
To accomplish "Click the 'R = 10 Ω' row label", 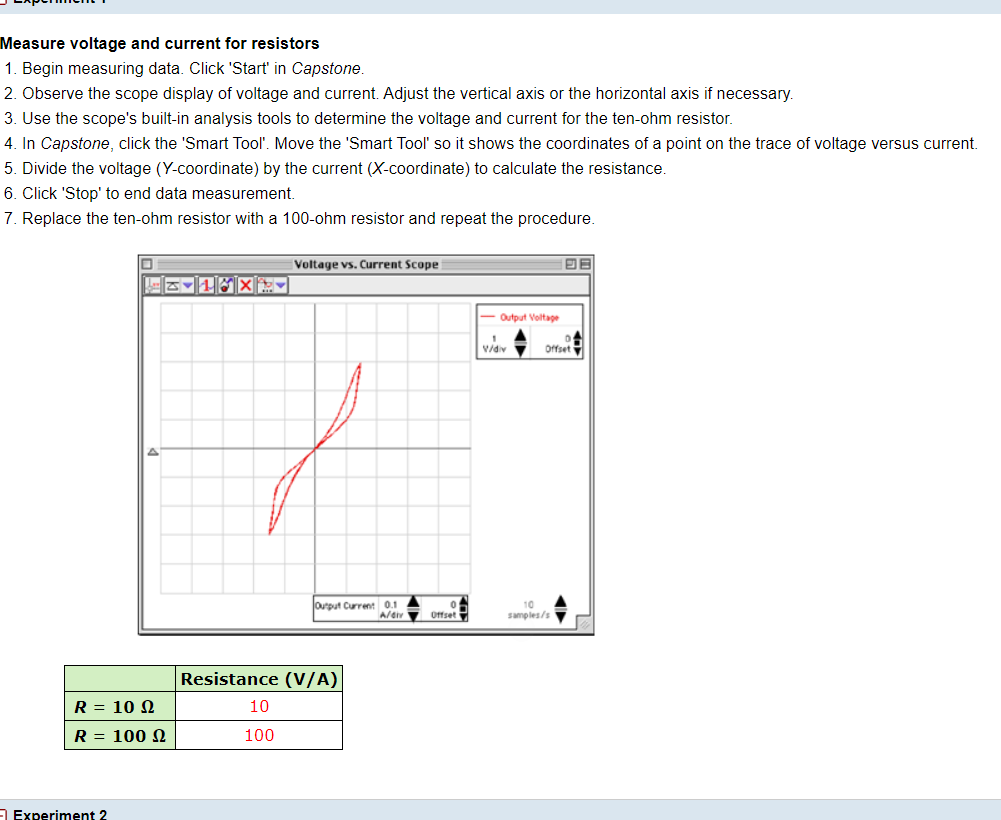I will (120, 706).
